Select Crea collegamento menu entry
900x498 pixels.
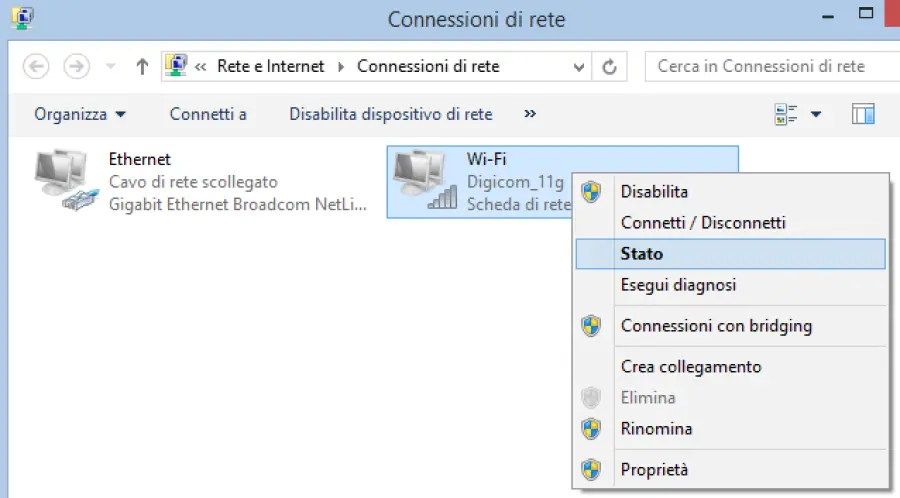click(730, 367)
